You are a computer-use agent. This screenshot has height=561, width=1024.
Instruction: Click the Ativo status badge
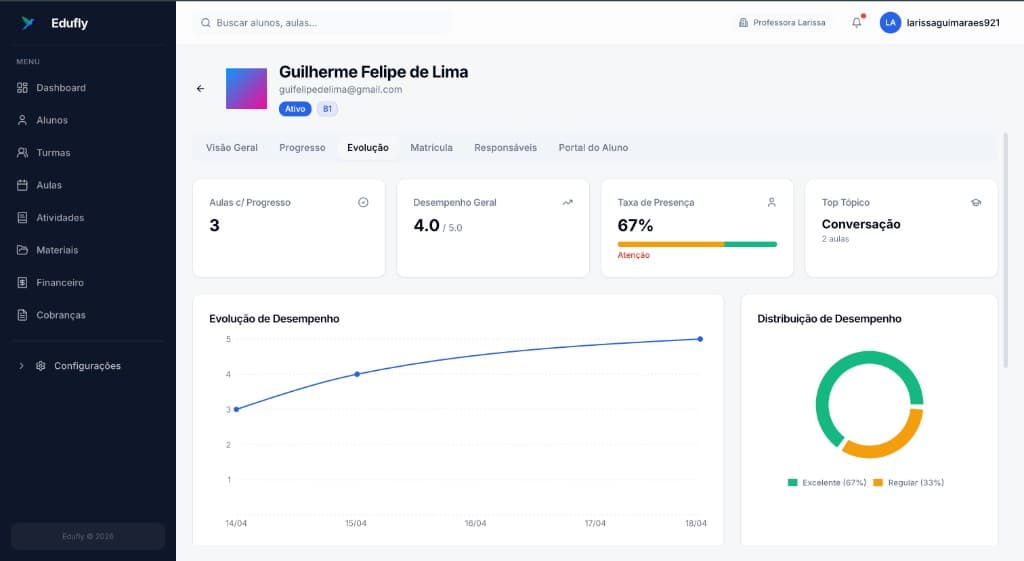(295, 109)
